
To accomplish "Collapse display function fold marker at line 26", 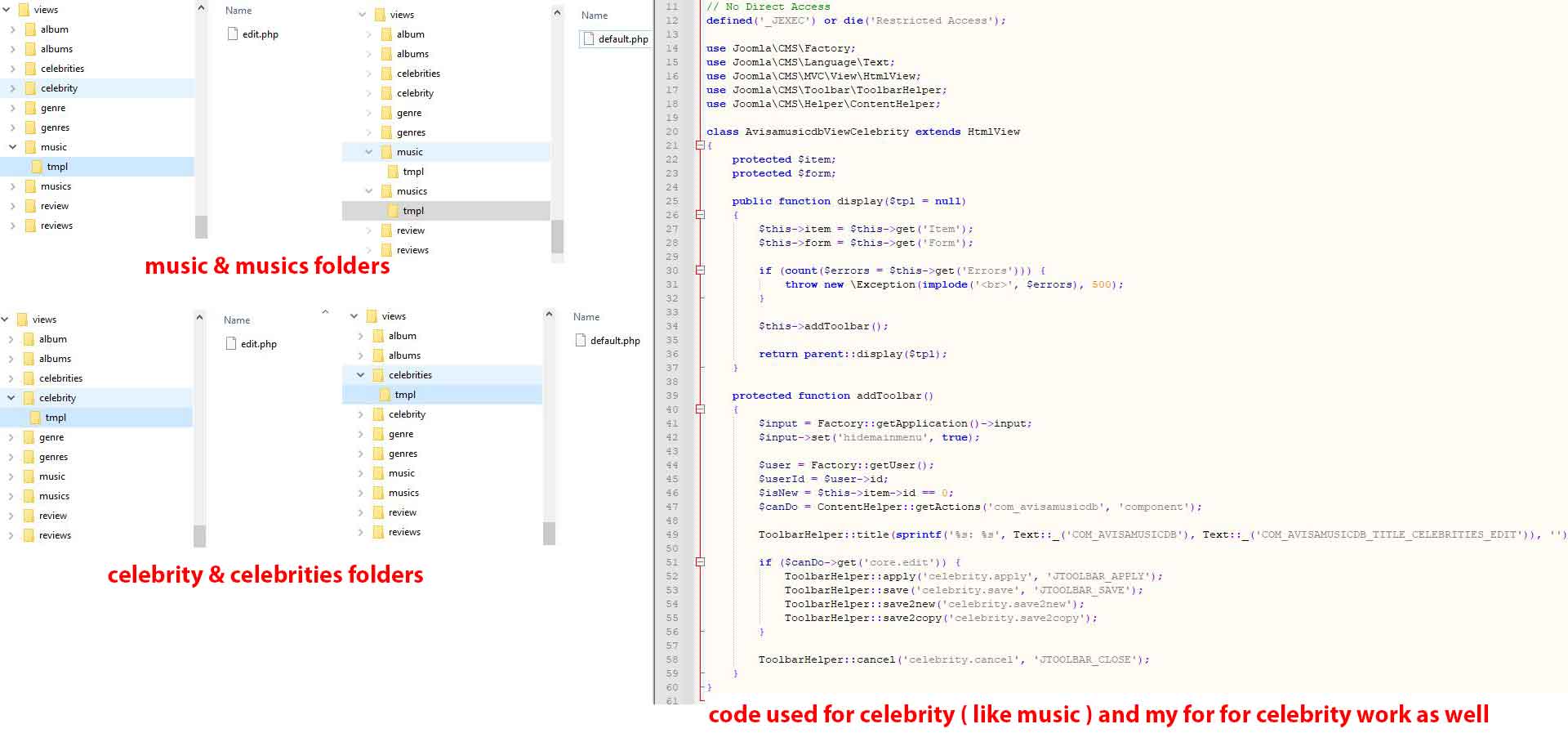I will 700,215.
